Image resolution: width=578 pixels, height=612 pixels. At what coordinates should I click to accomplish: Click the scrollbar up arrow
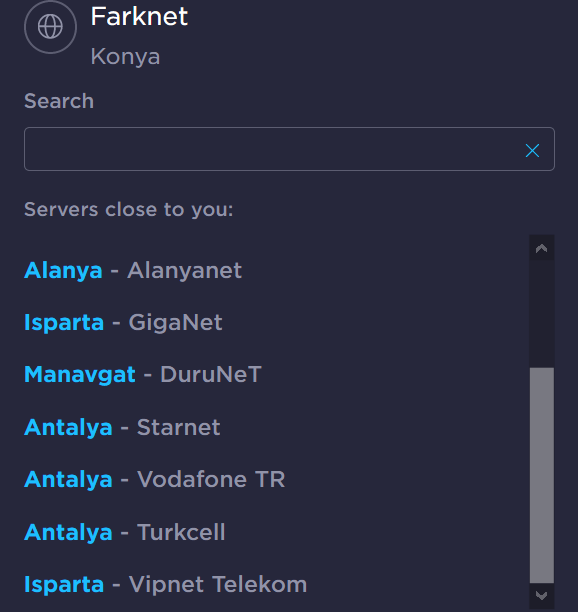click(x=542, y=248)
